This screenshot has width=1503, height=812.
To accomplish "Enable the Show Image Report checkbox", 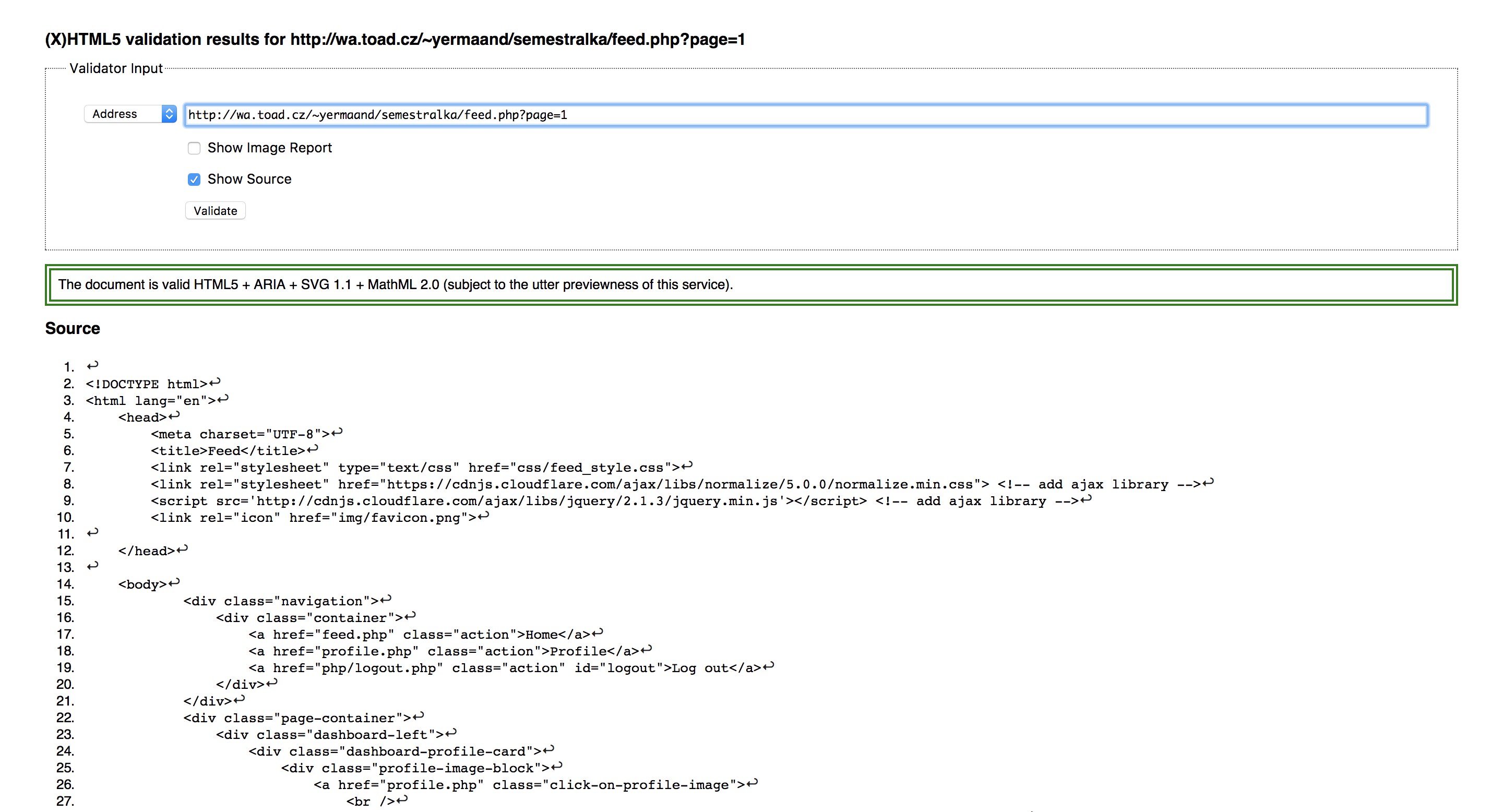I will pos(194,148).
